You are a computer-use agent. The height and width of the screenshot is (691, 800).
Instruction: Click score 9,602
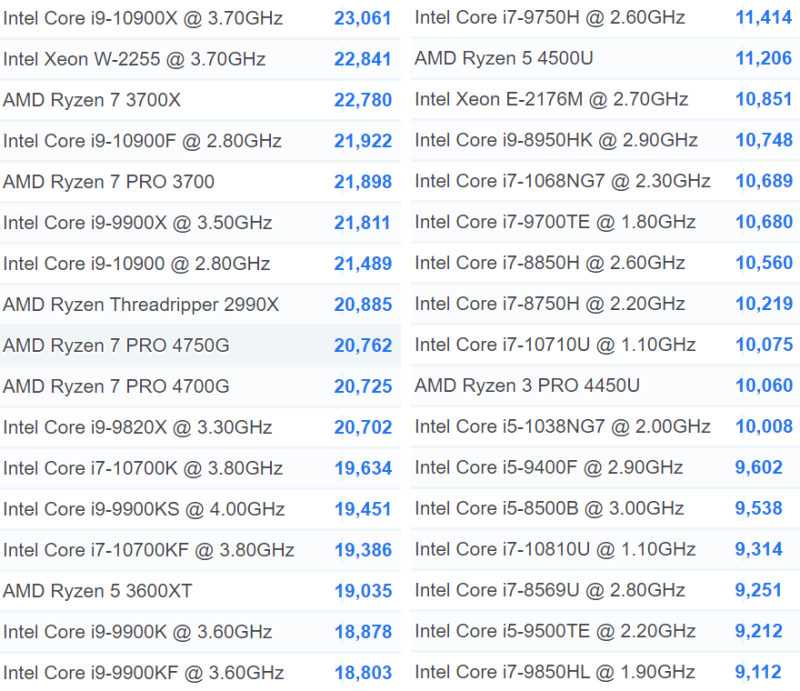tap(759, 467)
